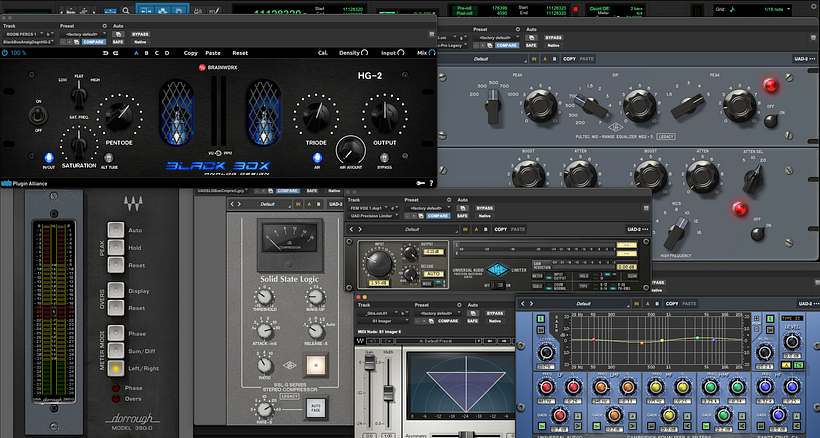The width and height of the screenshot is (820, 438).
Task: Toggle the HG-2 IN/OUT blue button
Action: click(x=49, y=158)
